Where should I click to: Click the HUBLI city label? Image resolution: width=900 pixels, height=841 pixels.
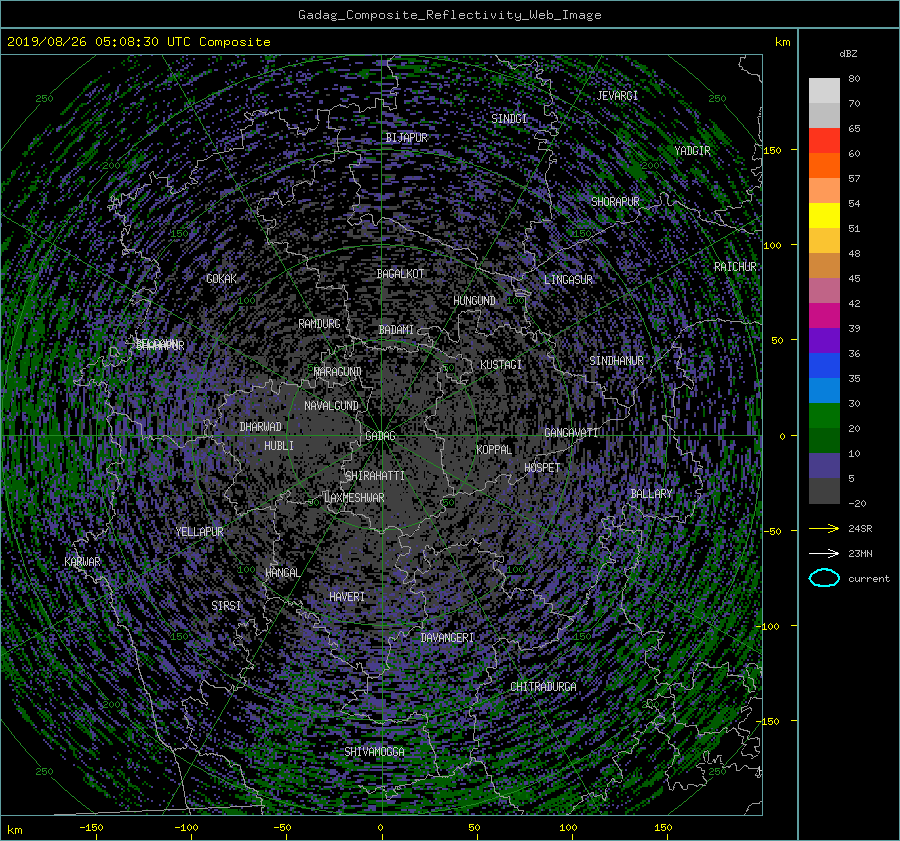pos(278,445)
